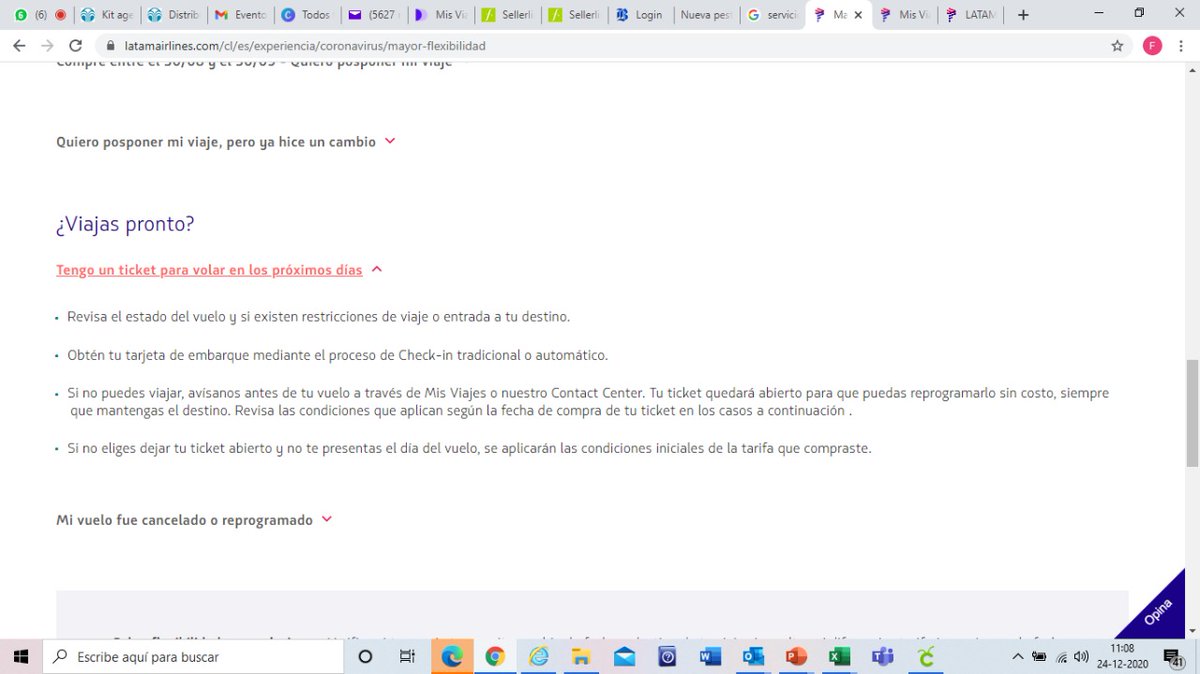
Task: Open Outlook from the taskbar
Action: pyautogui.click(x=753, y=657)
